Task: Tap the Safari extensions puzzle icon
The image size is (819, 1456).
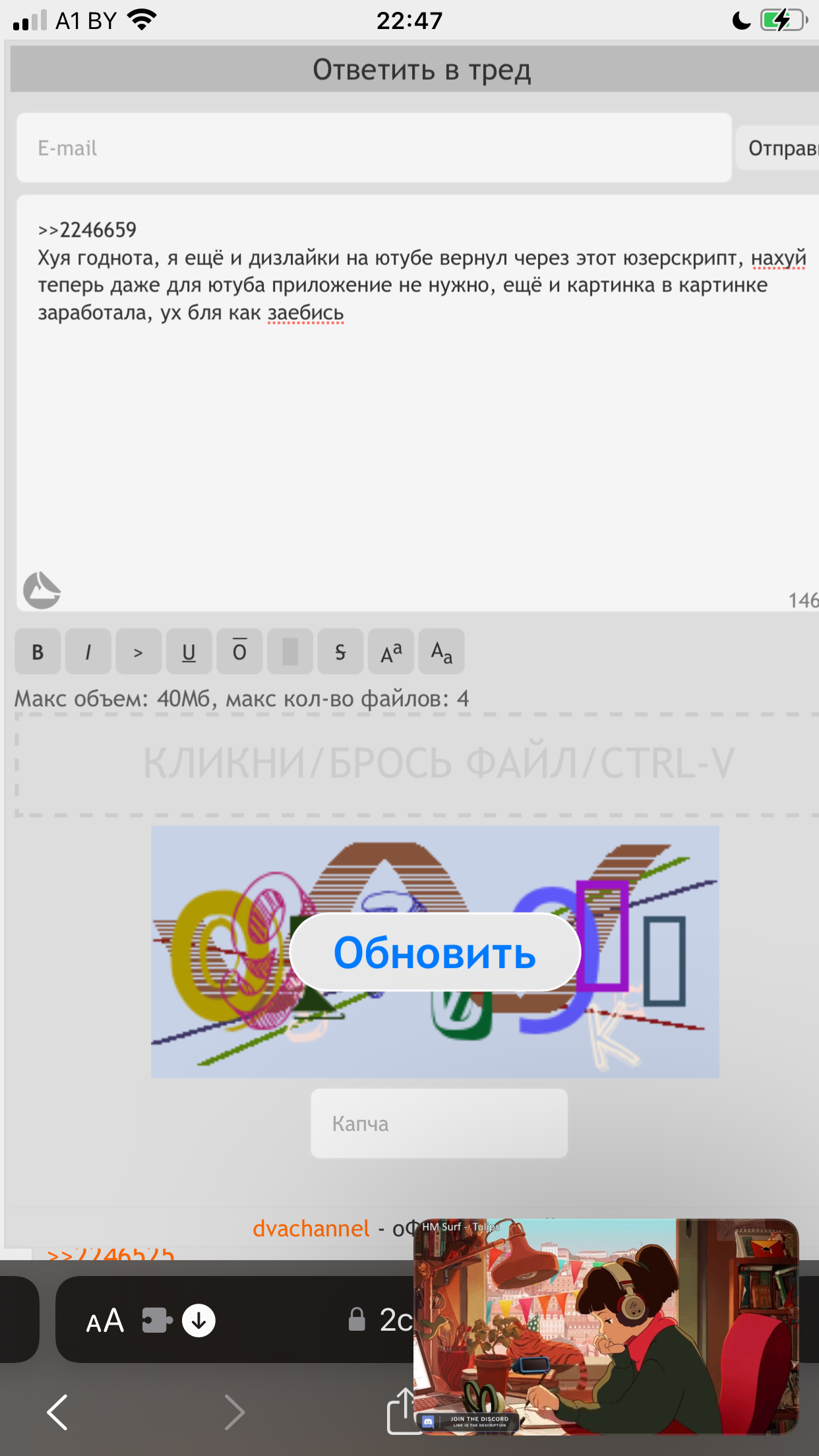Action: (x=157, y=1321)
